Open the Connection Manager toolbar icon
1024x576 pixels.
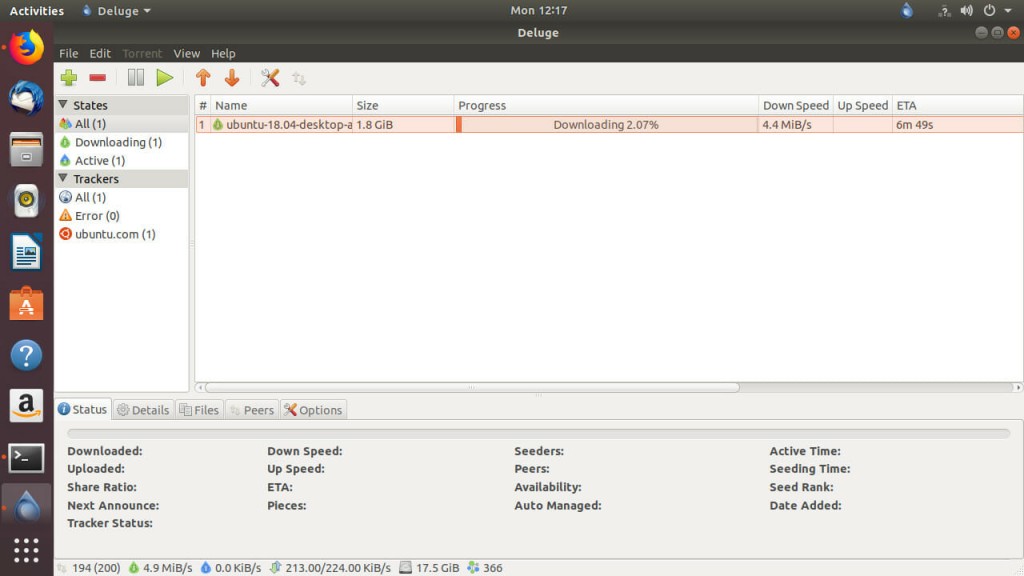(299, 78)
